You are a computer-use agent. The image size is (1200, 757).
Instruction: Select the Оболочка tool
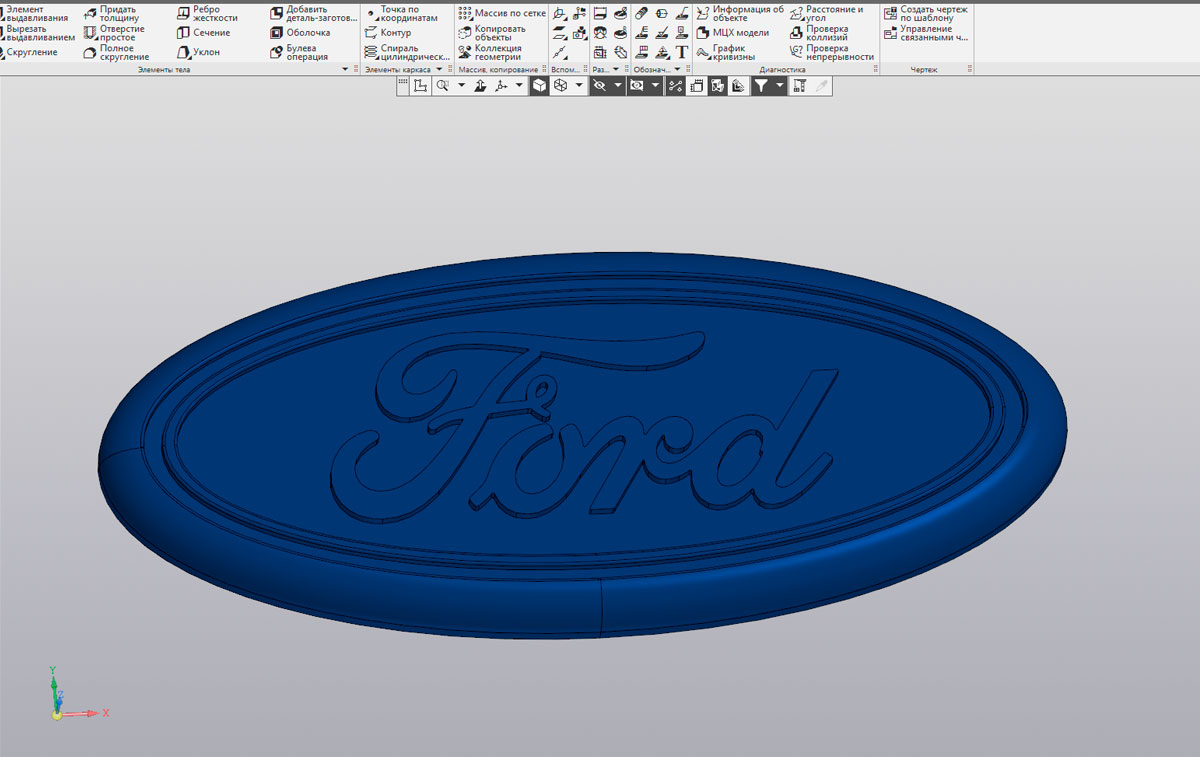click(x=300, y=33)
